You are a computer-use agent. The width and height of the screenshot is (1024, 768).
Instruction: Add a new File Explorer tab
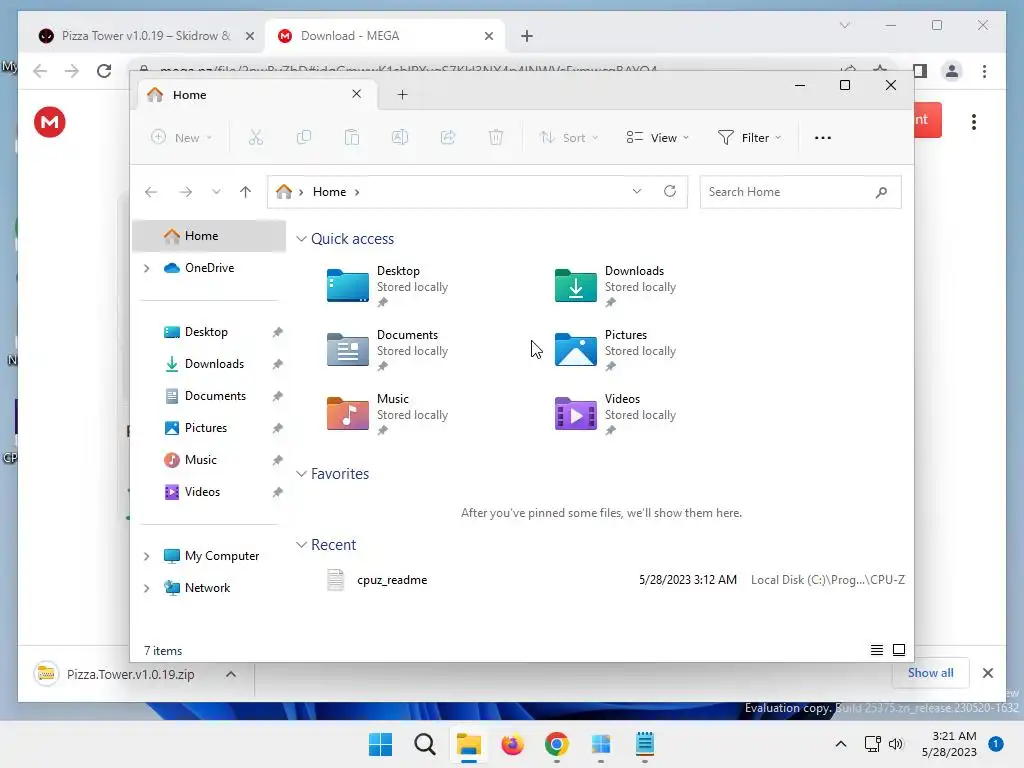click(x=402, y=95)
